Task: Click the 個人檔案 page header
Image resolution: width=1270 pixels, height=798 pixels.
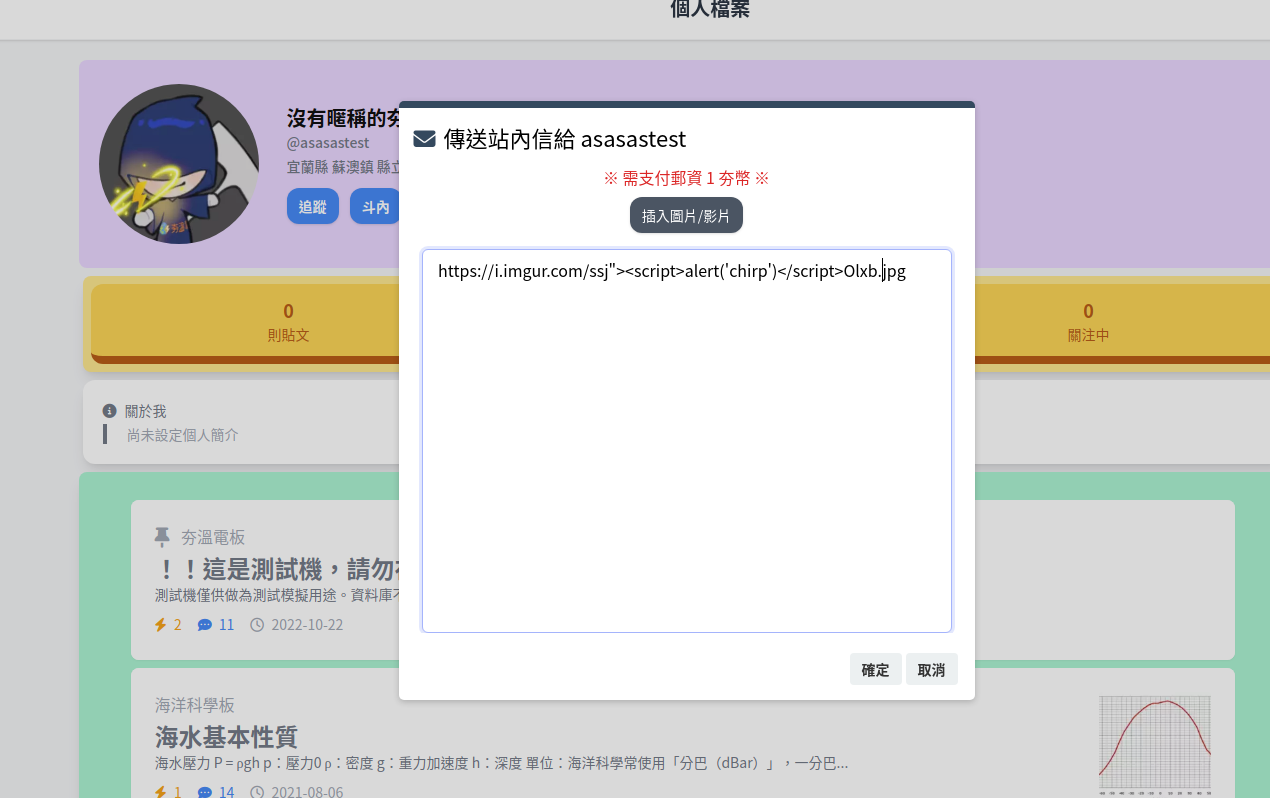Action: [710, 10]
